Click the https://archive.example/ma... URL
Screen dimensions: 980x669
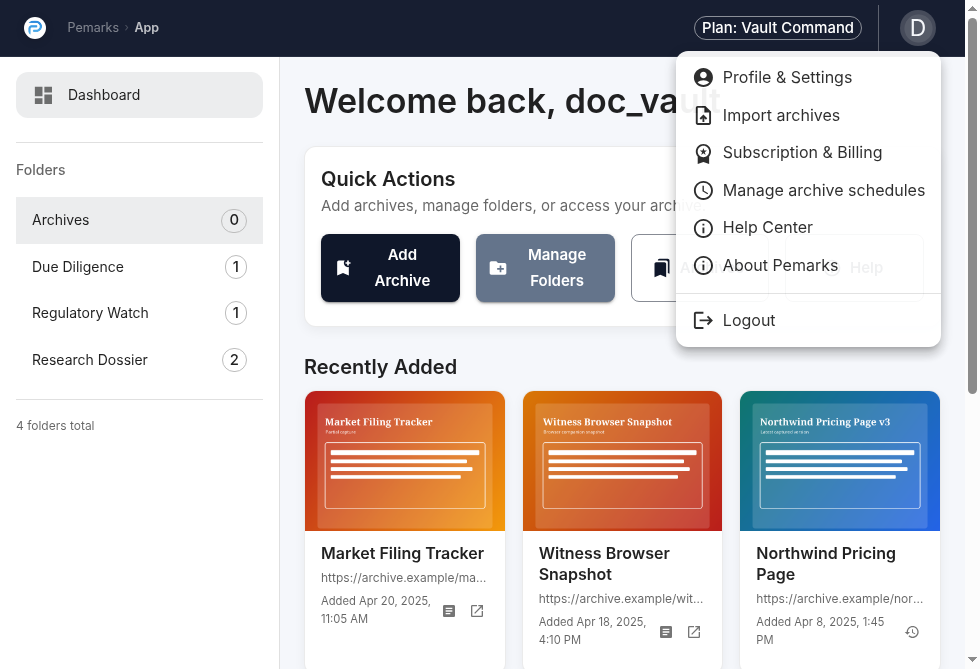404,578
